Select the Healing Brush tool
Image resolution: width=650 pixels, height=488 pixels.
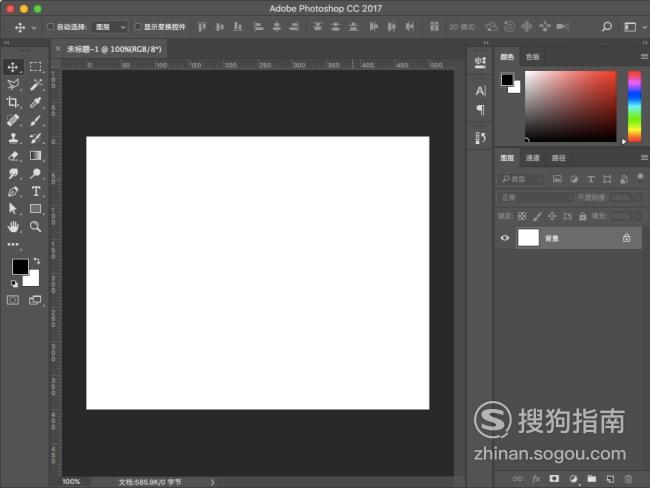click(12, 120)
